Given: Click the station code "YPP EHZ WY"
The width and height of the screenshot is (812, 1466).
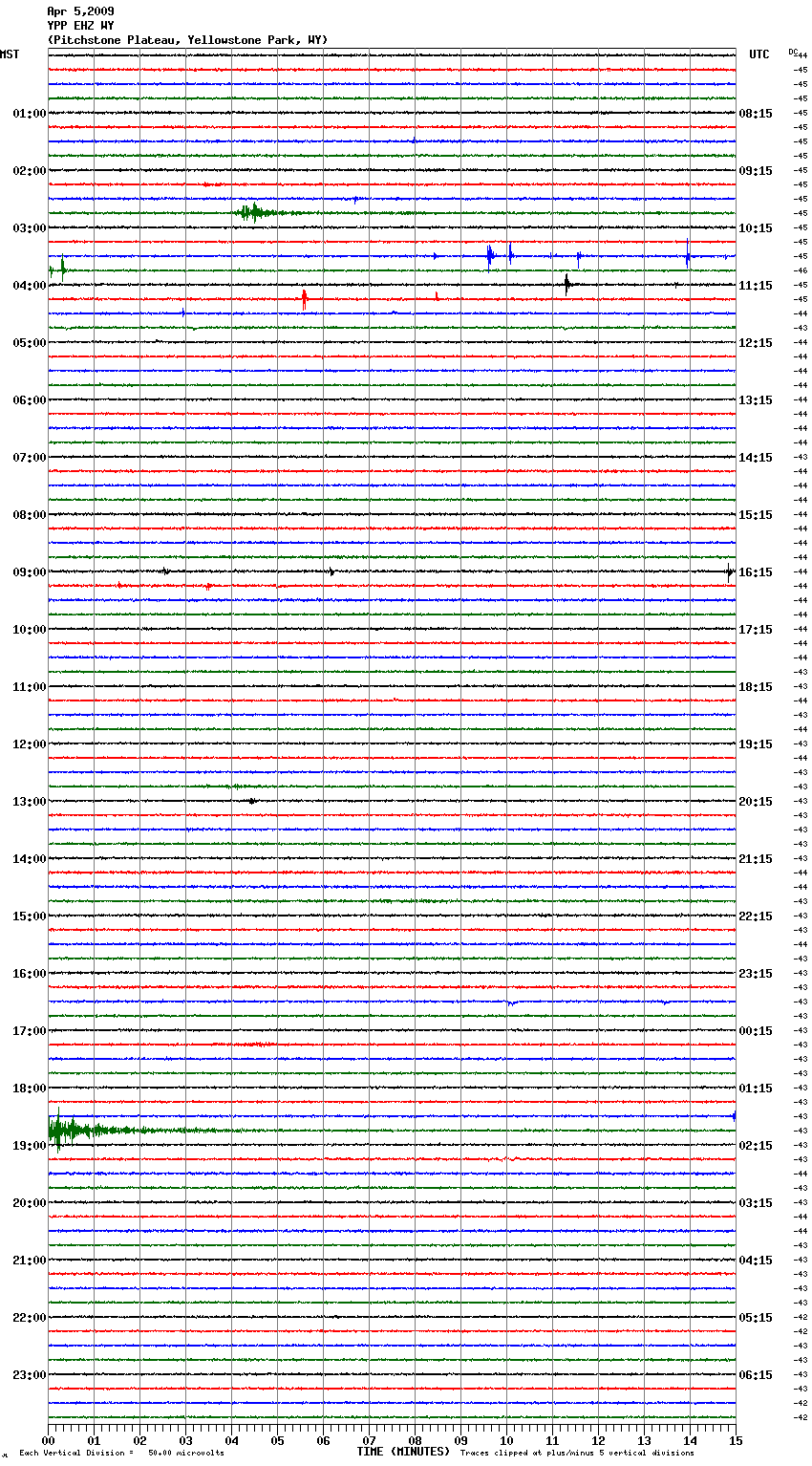Looking at the screenshot, I should coord(80,26).
